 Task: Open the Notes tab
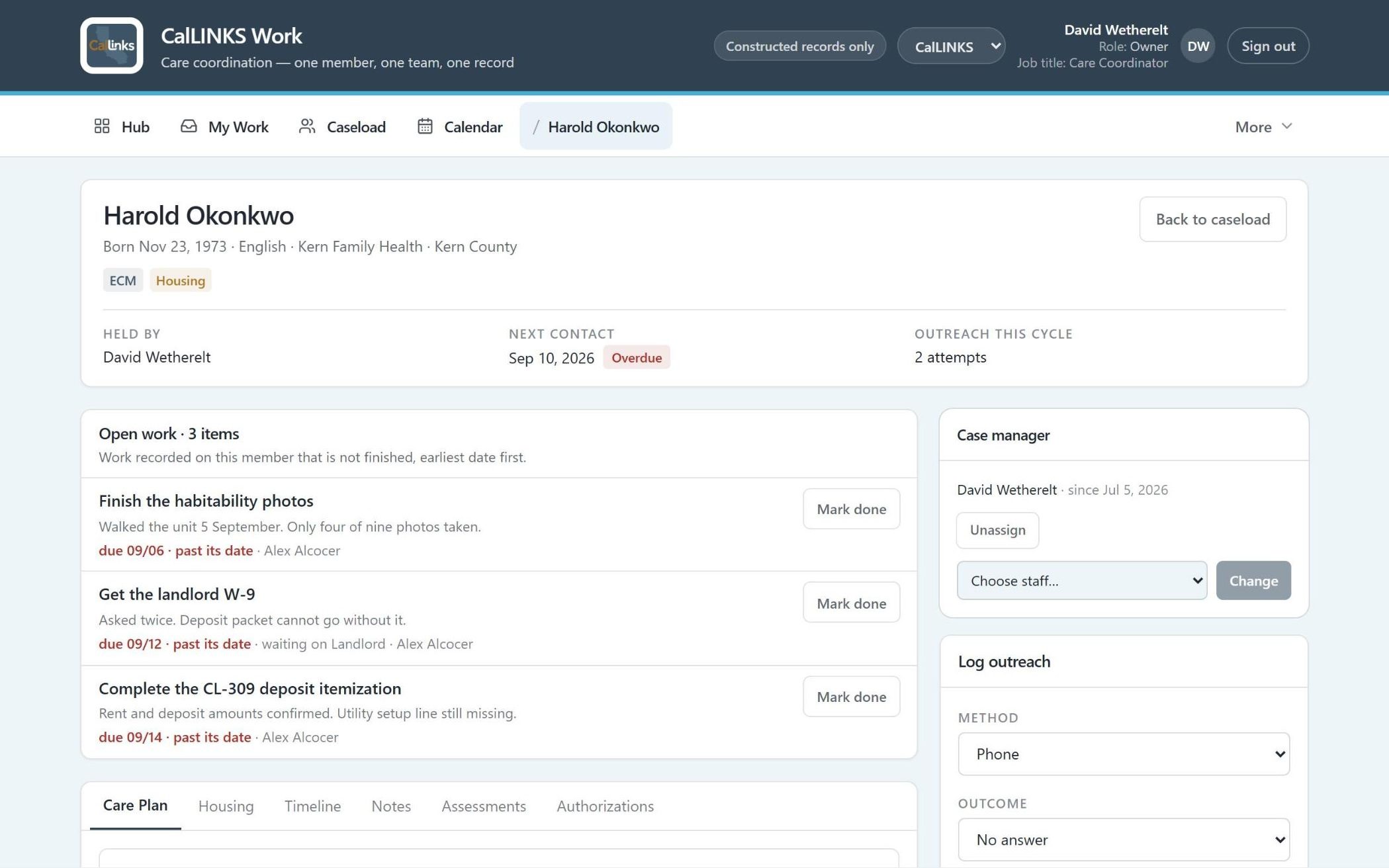pos(391,806)
